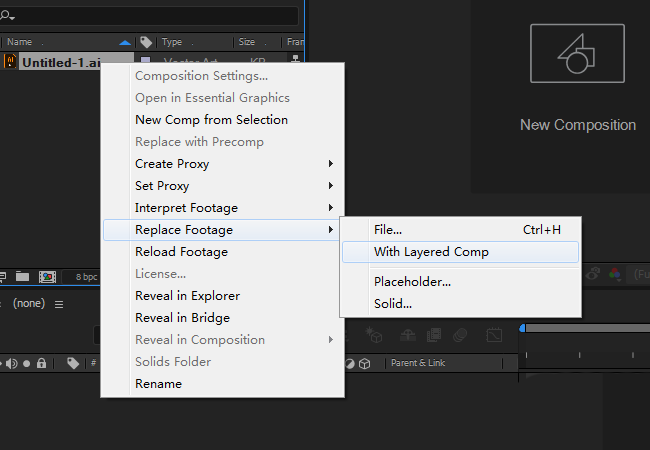Click the motion blur switch icon
This screenshot has width=650, height=450.
point(461,335)
